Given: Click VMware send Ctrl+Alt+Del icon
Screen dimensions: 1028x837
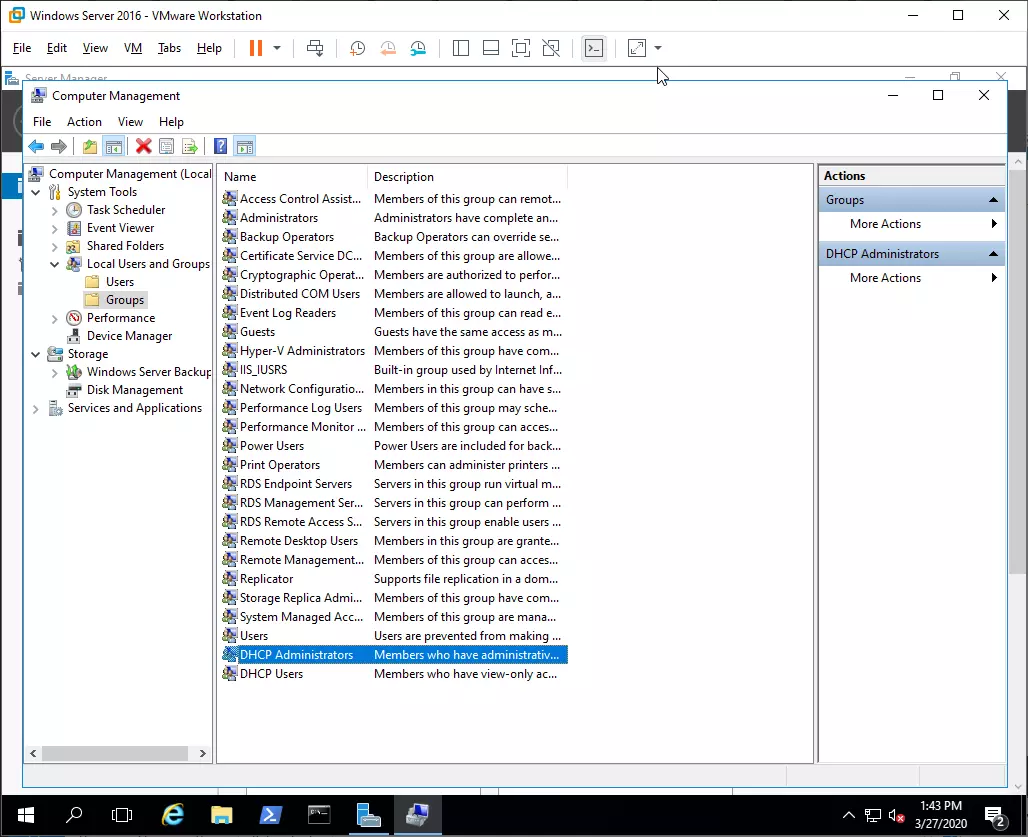Looking at the screenshot, I should pos(315,48).
